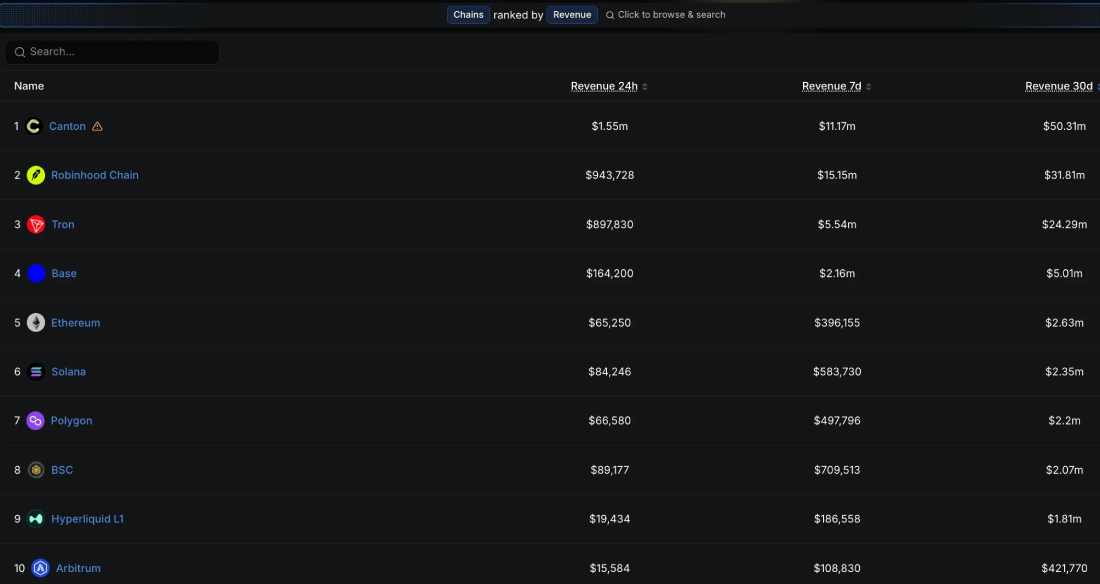
Task: Sort by Revenue 24h using its sort arrows
Action: (x=645, y=87)
